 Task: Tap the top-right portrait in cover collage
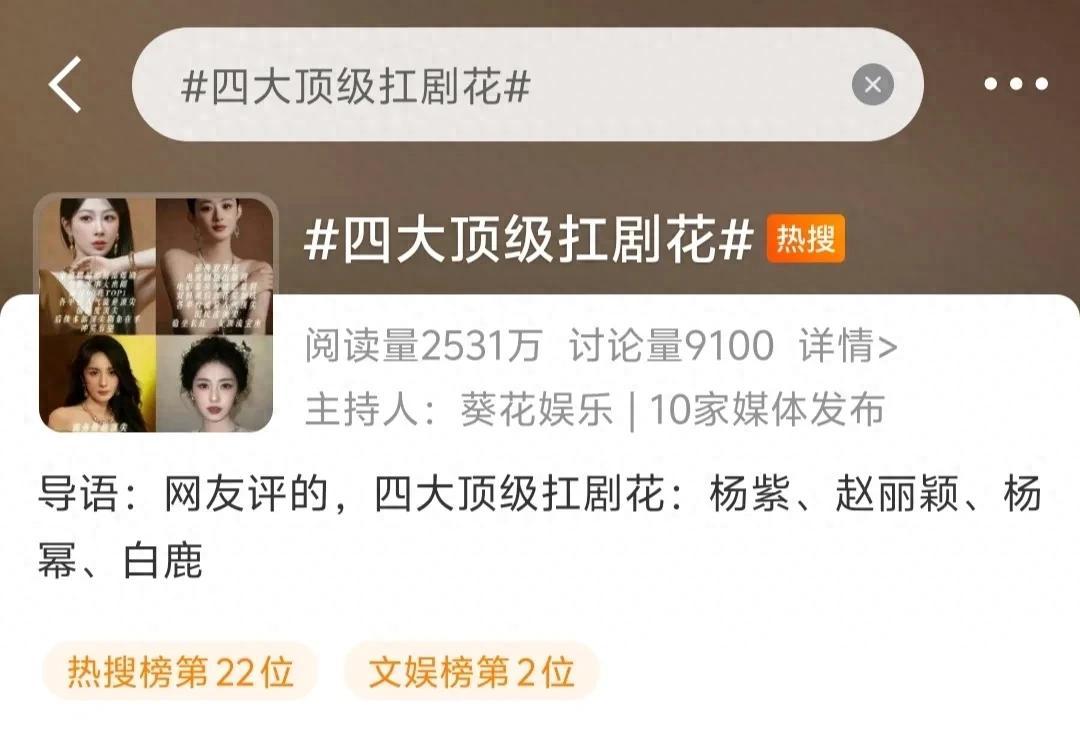(x=215, y=266)
